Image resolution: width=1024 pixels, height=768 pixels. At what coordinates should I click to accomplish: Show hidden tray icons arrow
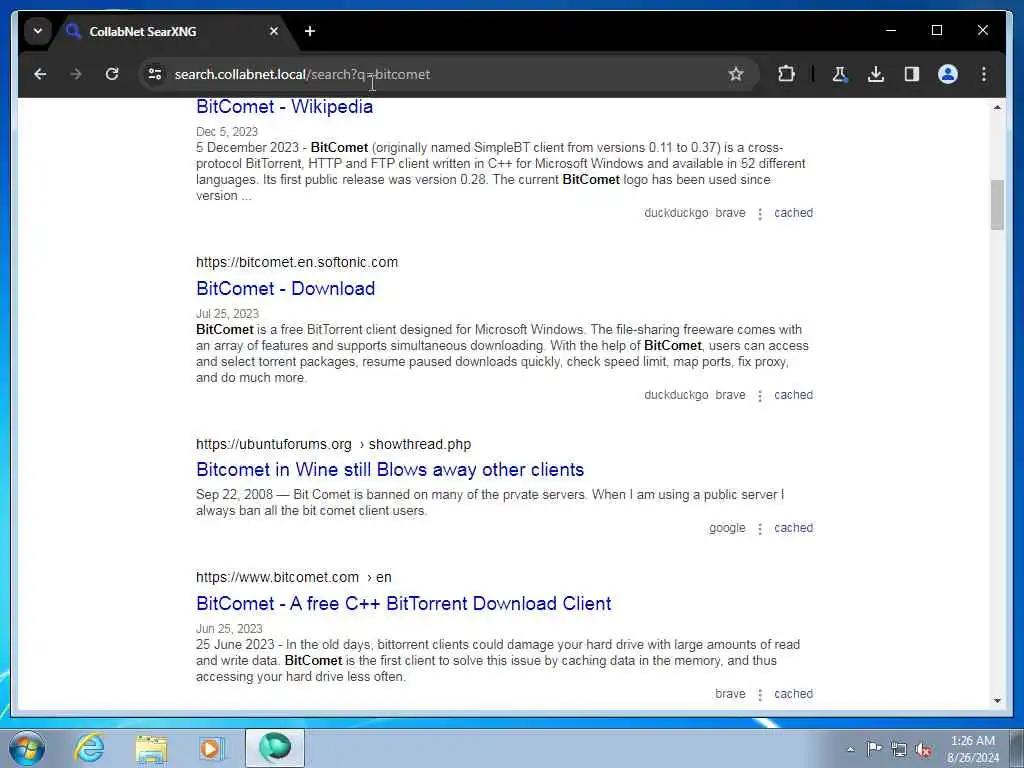850,749
